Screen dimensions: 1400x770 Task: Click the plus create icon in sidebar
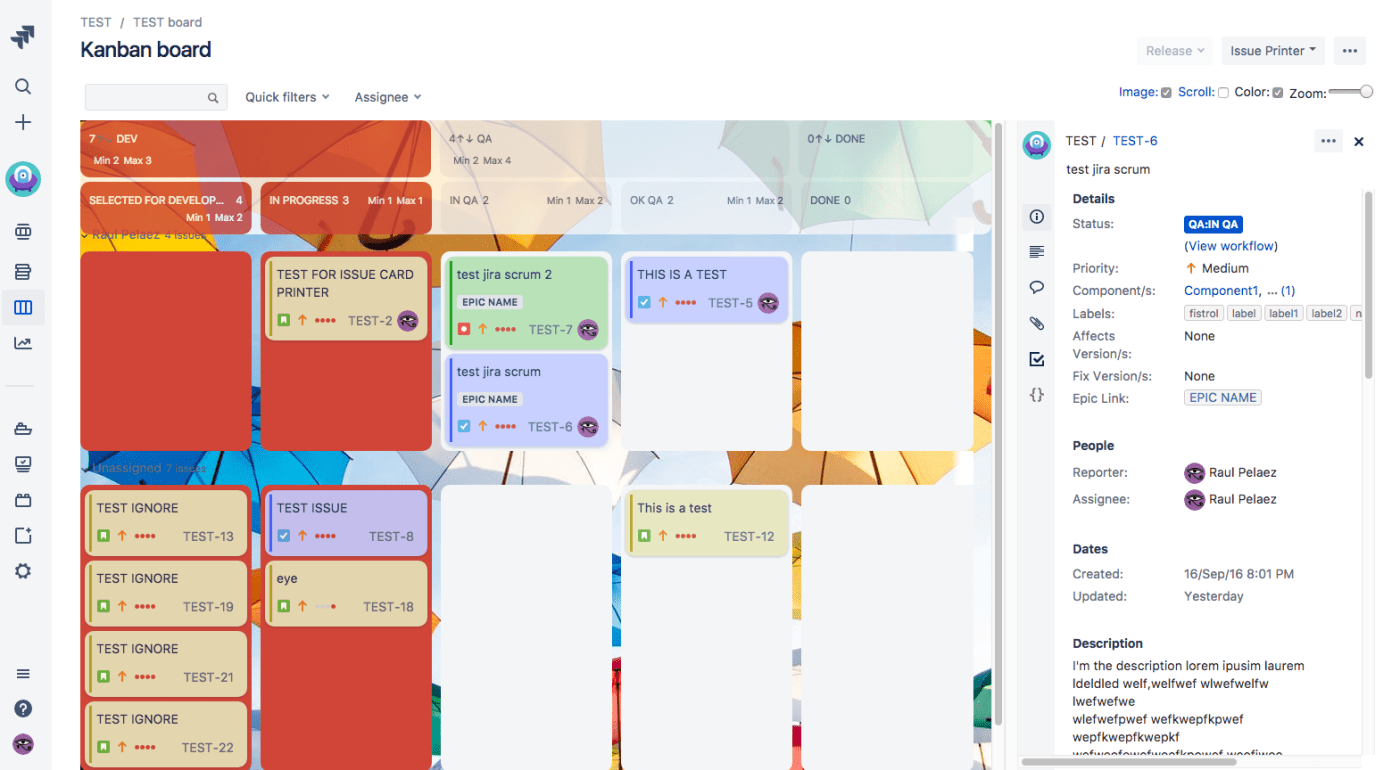pyautogui.click(x=23, y=122)
